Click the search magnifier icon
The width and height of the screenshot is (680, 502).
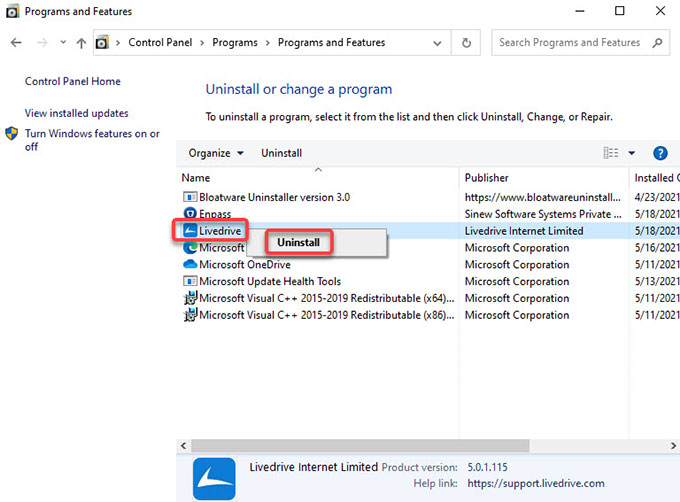pyautogui.click(x=657, y=42)
